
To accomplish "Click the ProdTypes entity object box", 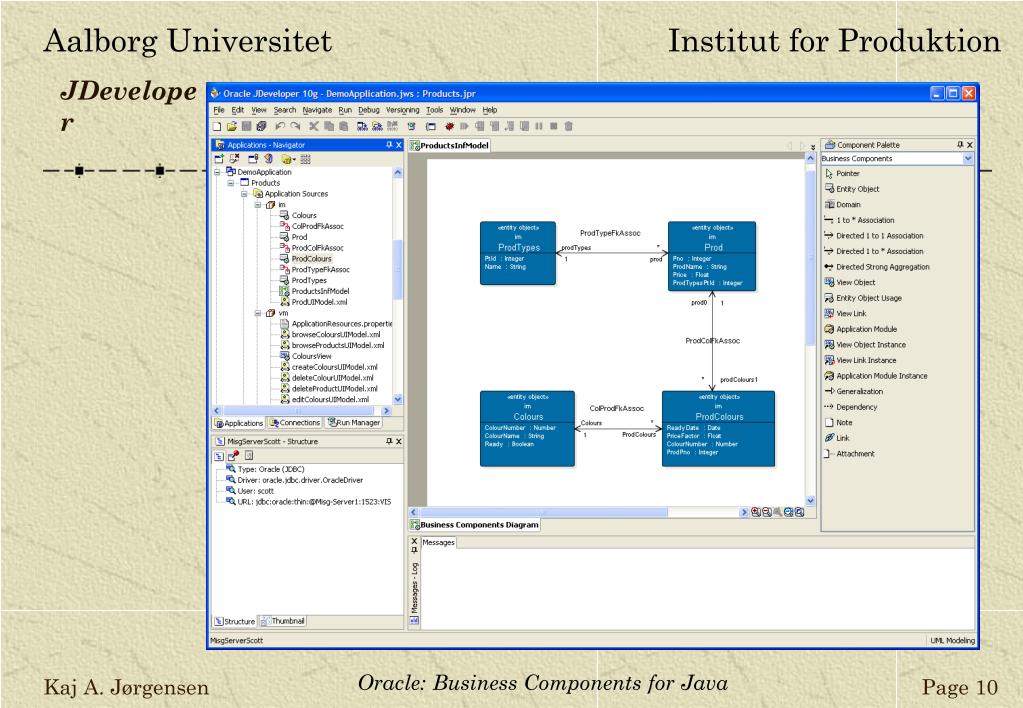I will [x=518, y=253].
